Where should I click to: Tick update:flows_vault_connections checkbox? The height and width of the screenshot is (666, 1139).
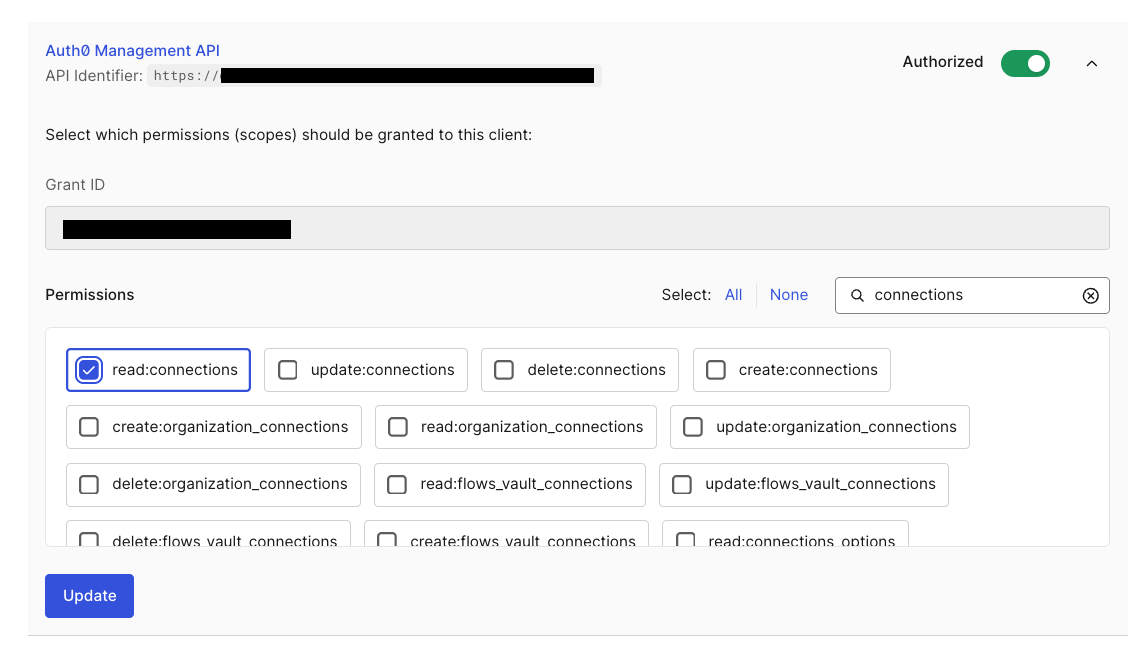click(x=682, y=484)
